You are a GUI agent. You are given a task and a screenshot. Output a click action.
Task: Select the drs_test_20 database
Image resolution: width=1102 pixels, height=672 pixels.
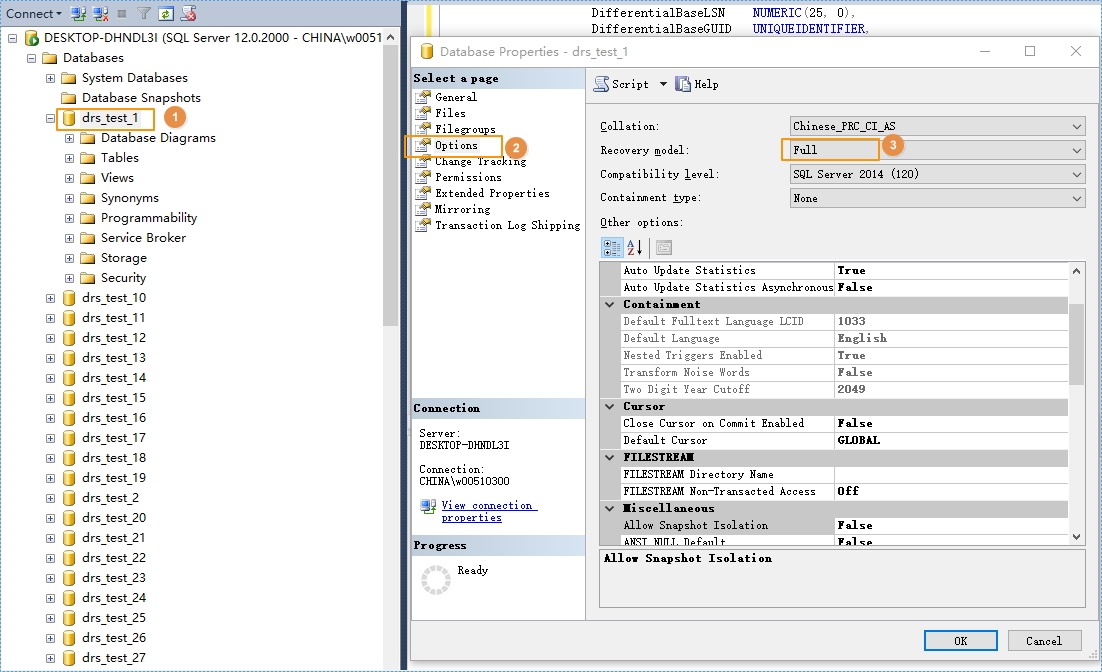(114, 518)
